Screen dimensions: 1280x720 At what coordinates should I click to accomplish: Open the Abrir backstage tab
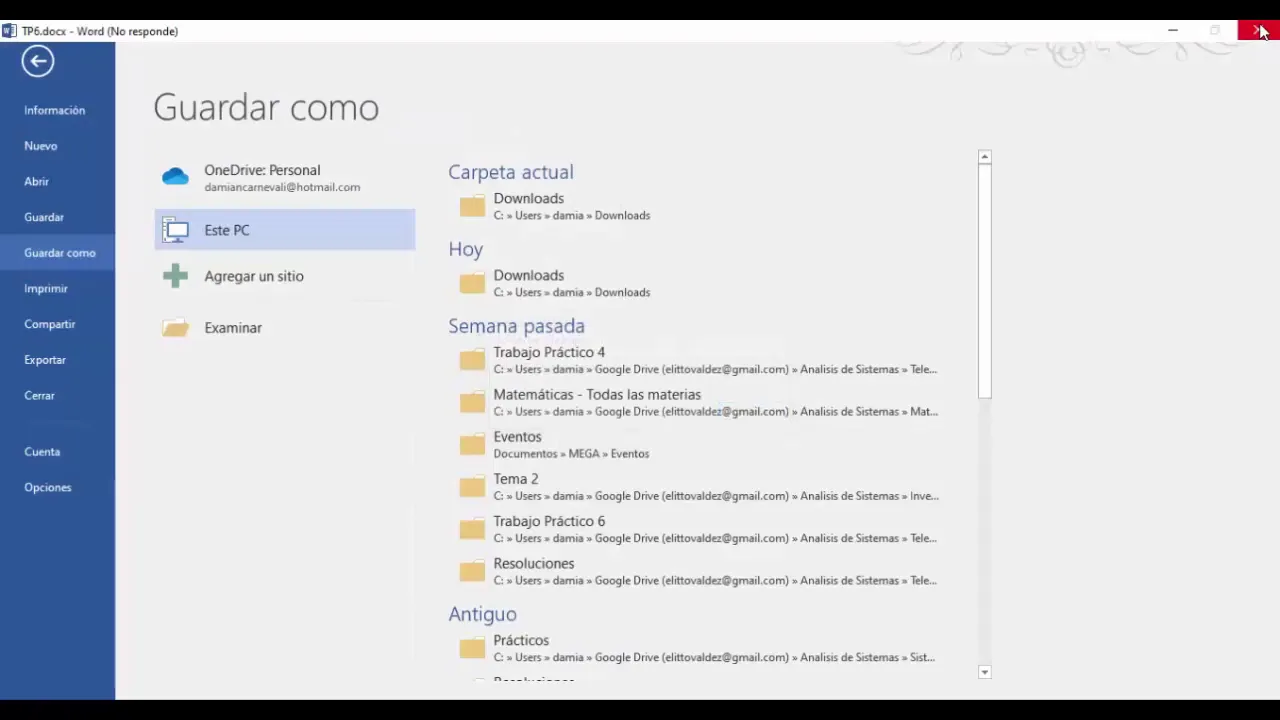tap(37, 181)
